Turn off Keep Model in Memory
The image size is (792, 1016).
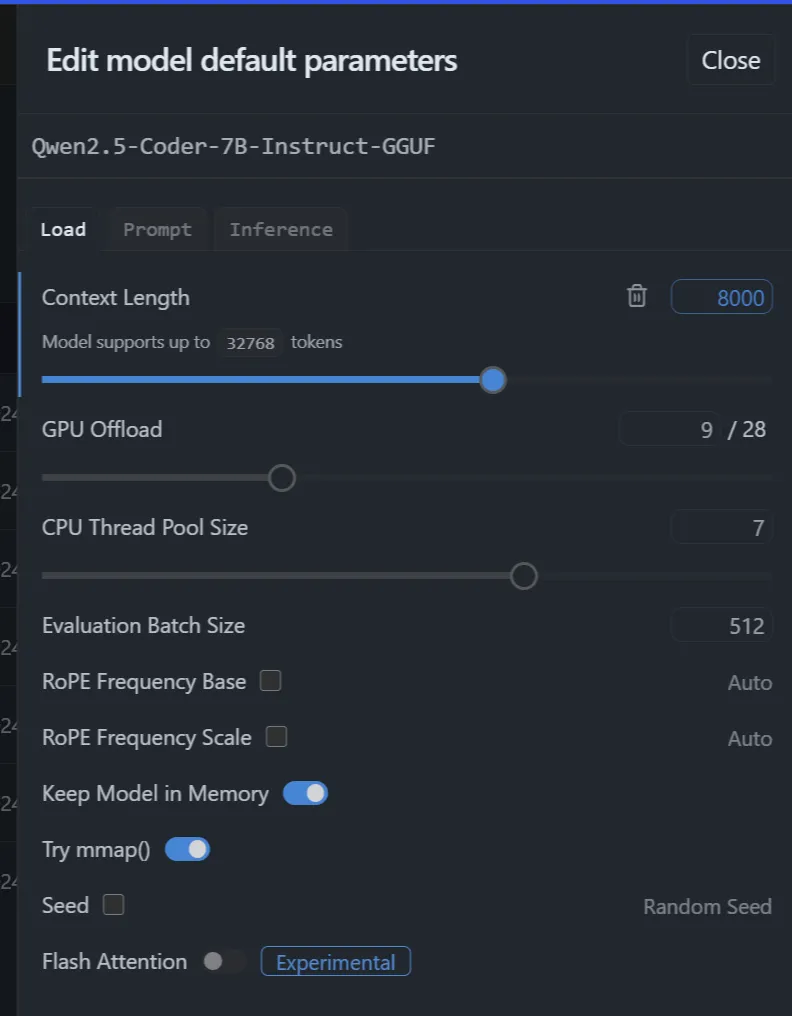(x=305, y=793)
